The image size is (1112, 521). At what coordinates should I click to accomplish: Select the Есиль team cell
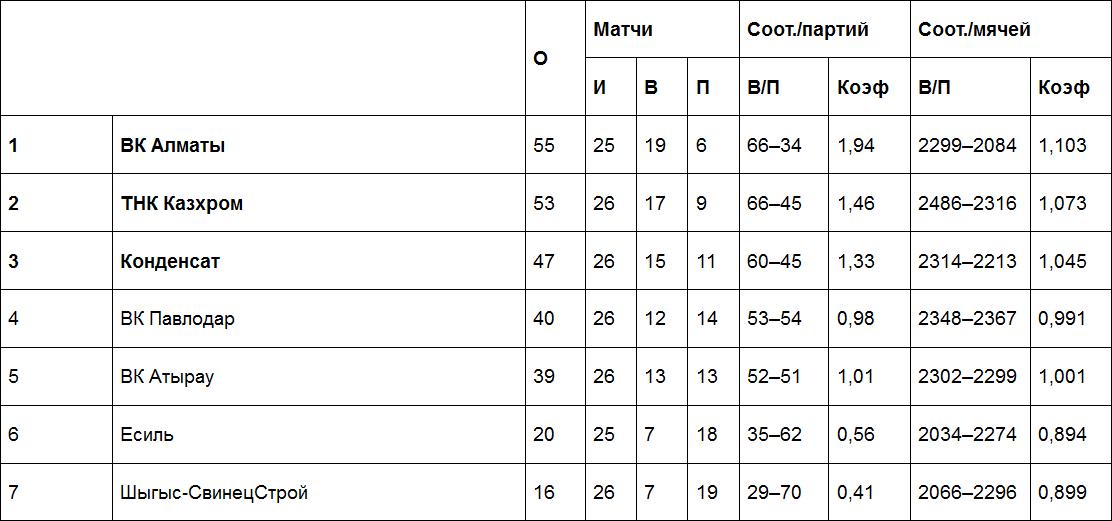click(147, 435)
